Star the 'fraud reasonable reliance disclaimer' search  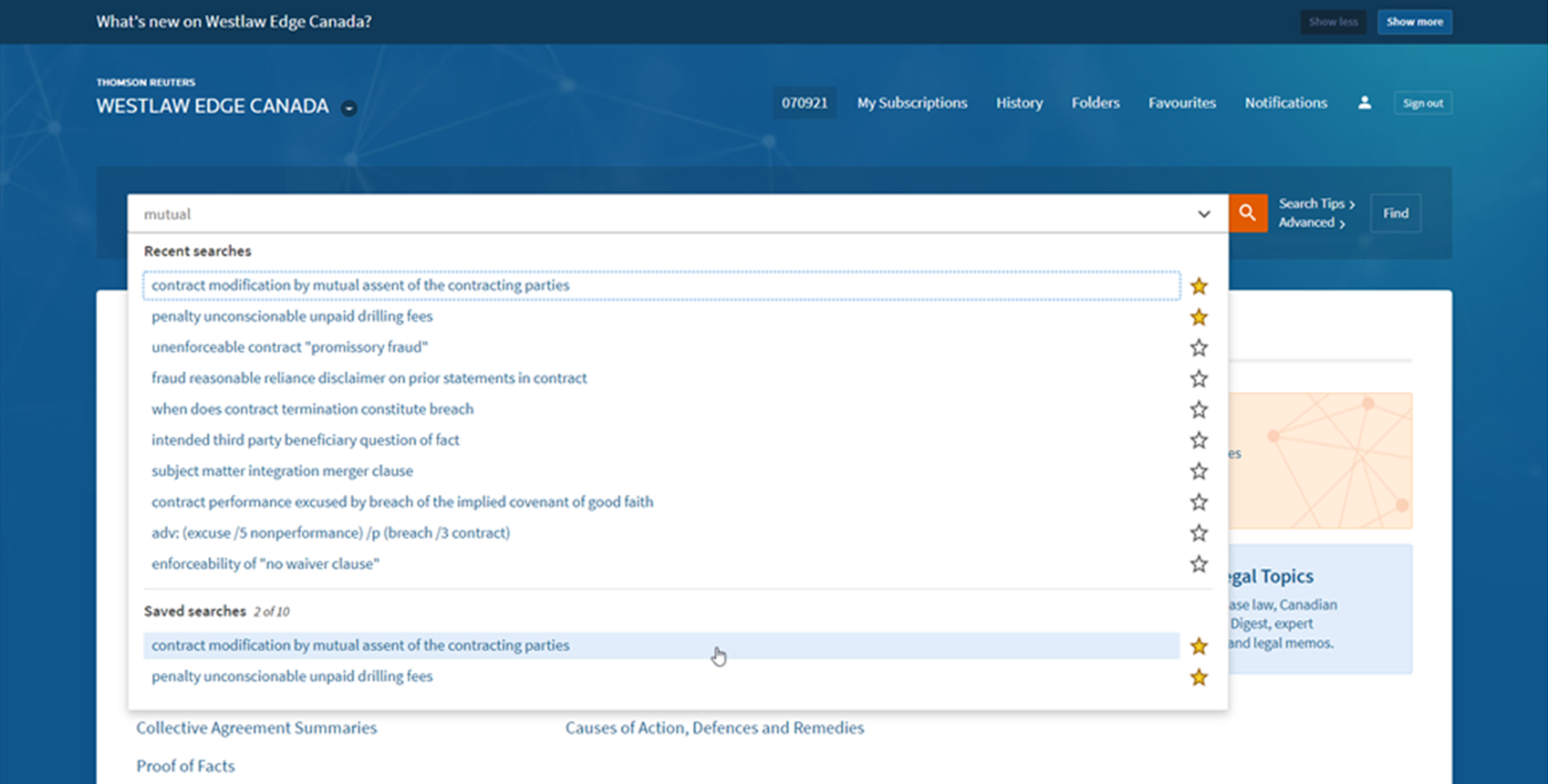(x=1199, y=378)
